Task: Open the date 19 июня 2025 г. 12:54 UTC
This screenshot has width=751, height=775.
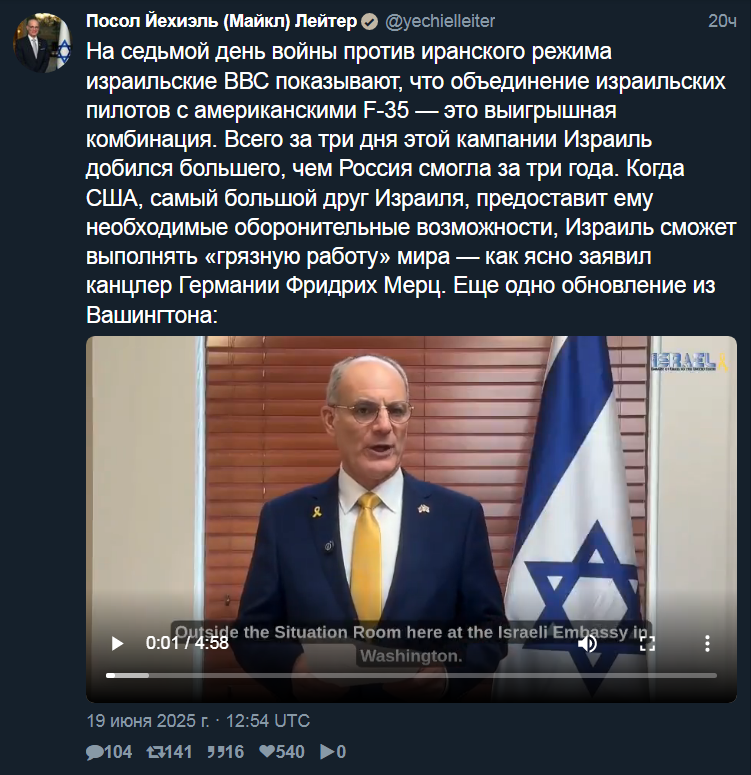Action: [198, 721]
